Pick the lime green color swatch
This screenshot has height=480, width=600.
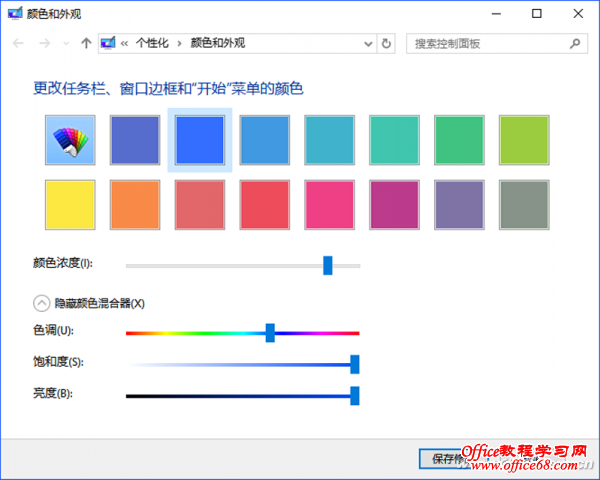[524, 139]
